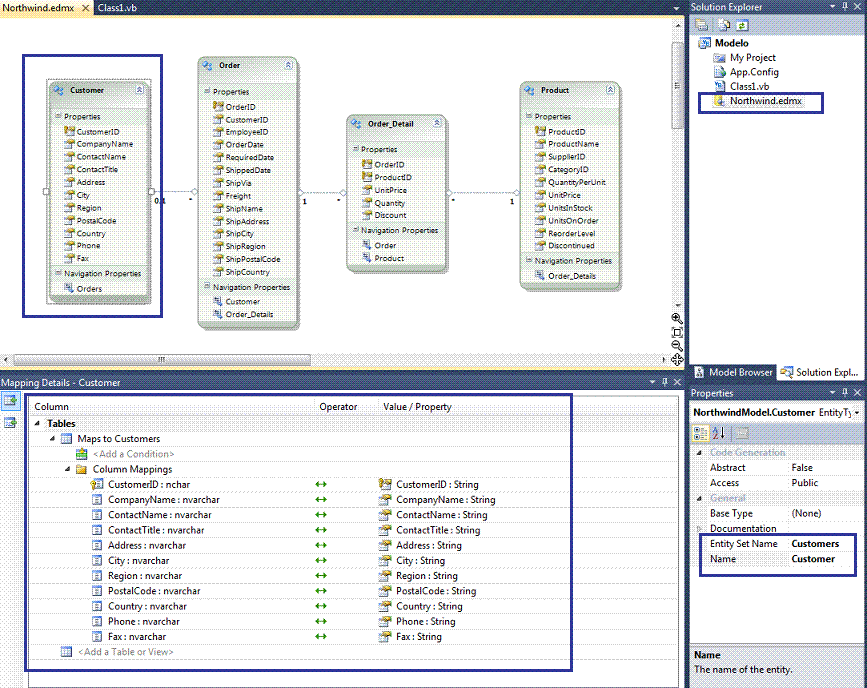Select the Orders navigation property in Customer
Viewport: 867px width, 688px height.
pos(89,289)
